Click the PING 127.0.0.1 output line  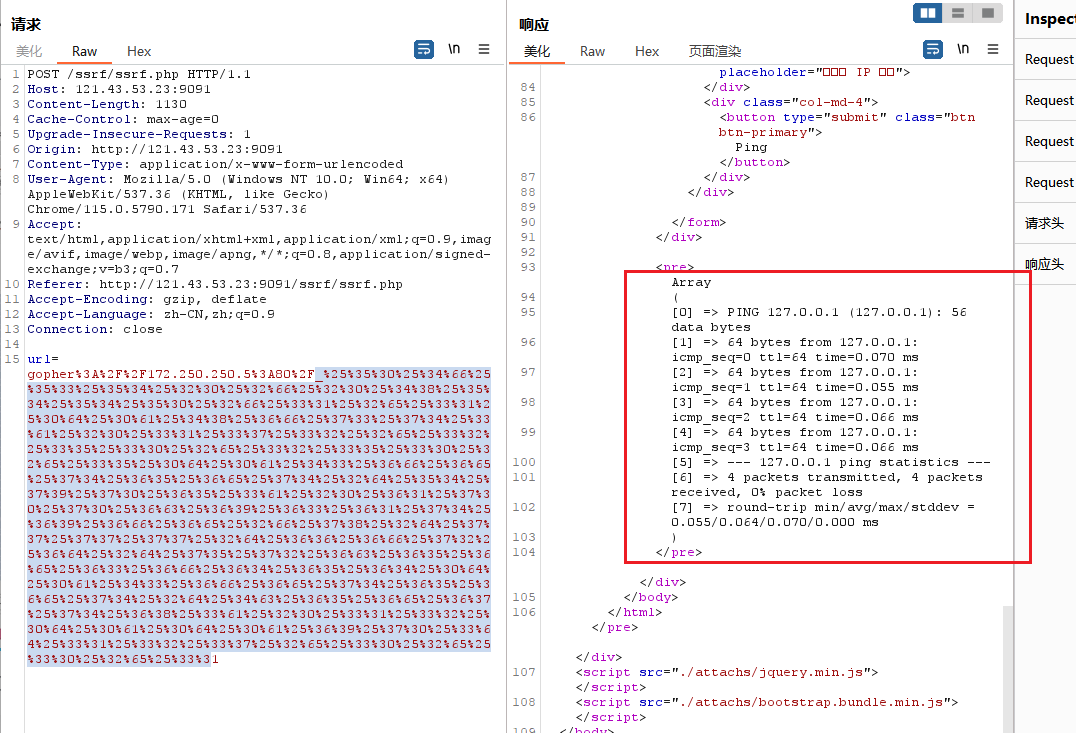click(819, 312)
